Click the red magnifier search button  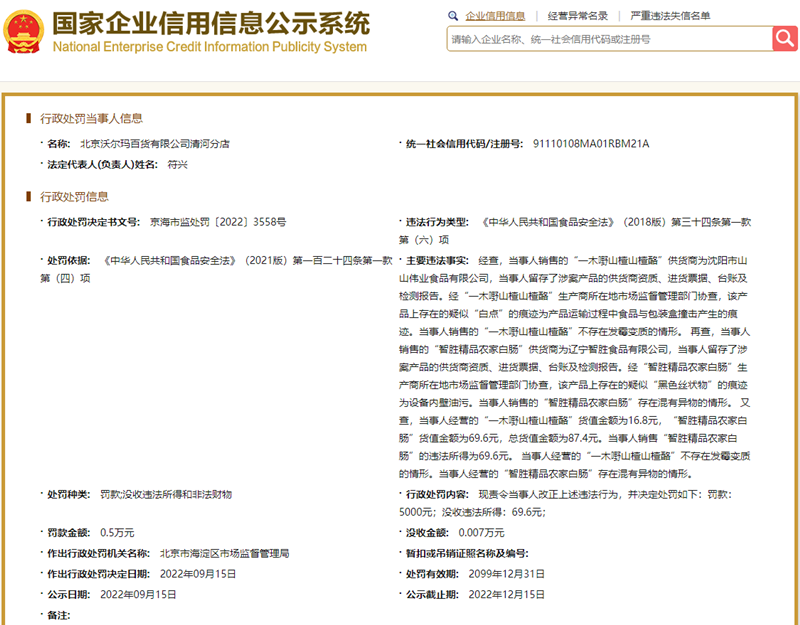click(785, 39)
